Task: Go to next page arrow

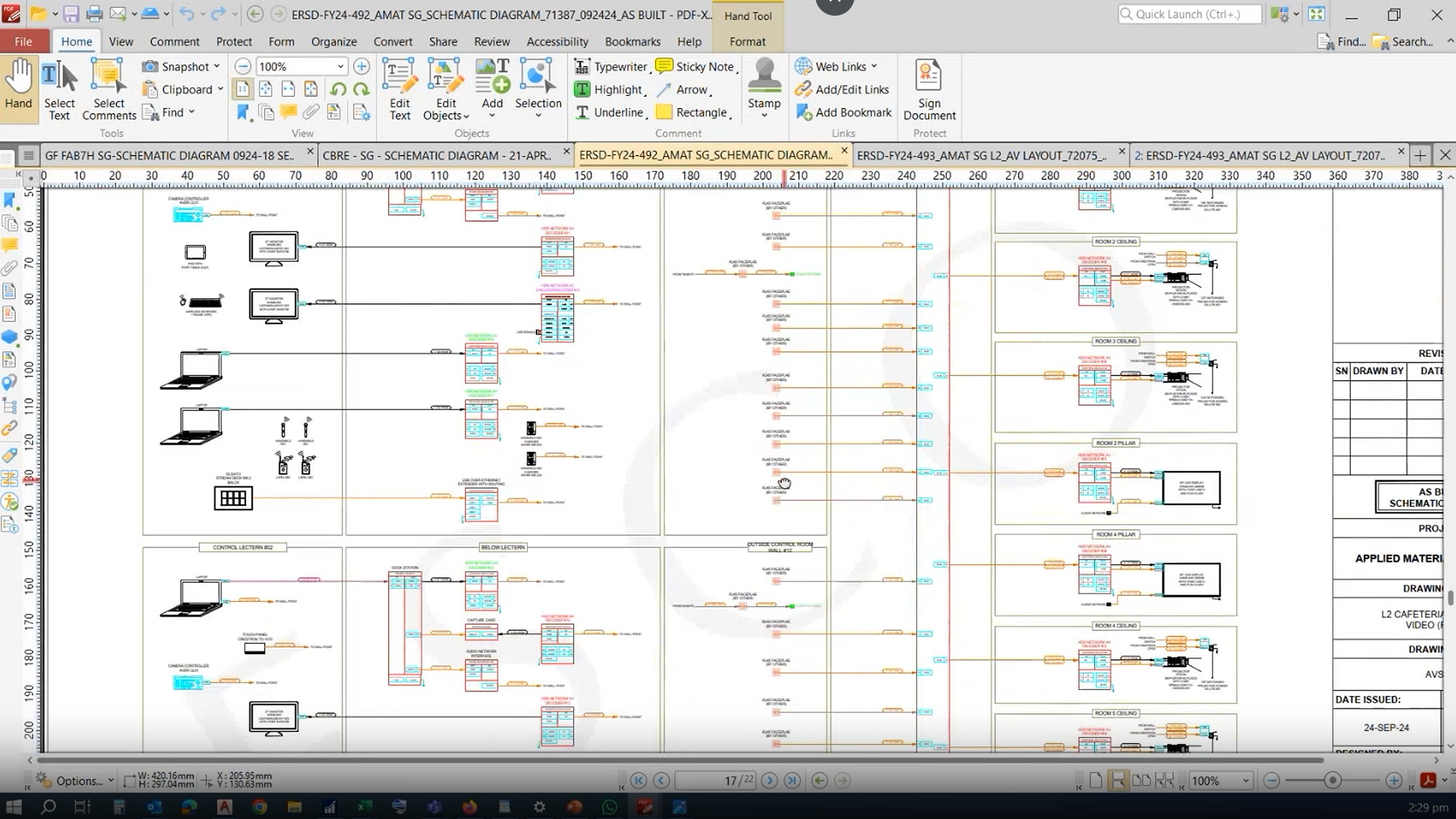Action: [770, 780]
